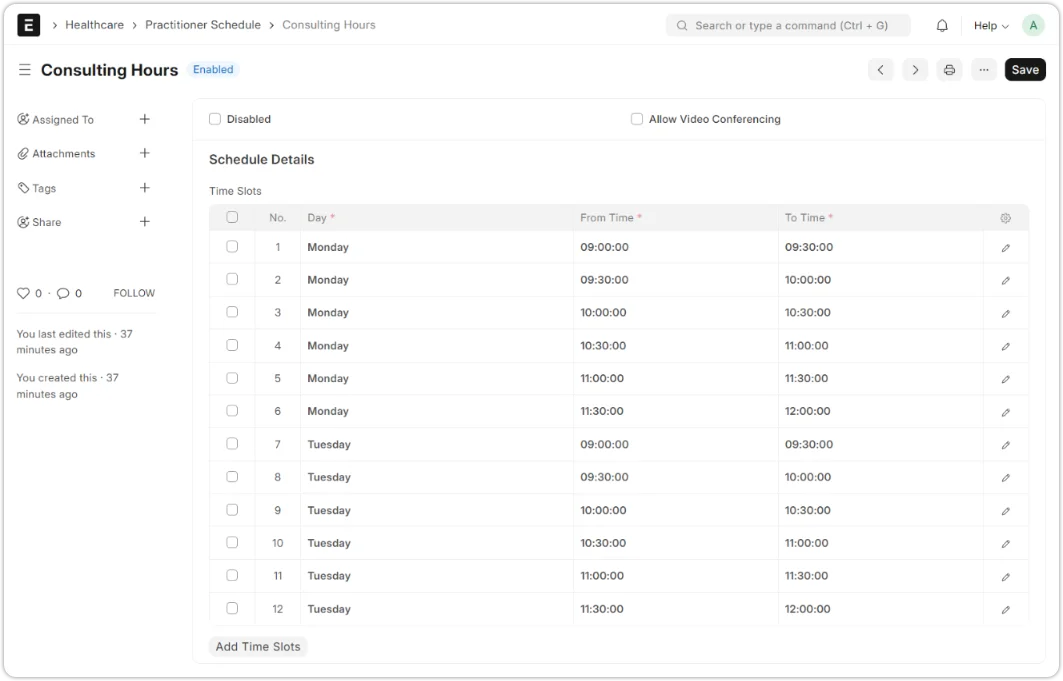The image size is (1063, 681).
Task: Navigate to Healthcare breadcrumb
Action: 94,25
